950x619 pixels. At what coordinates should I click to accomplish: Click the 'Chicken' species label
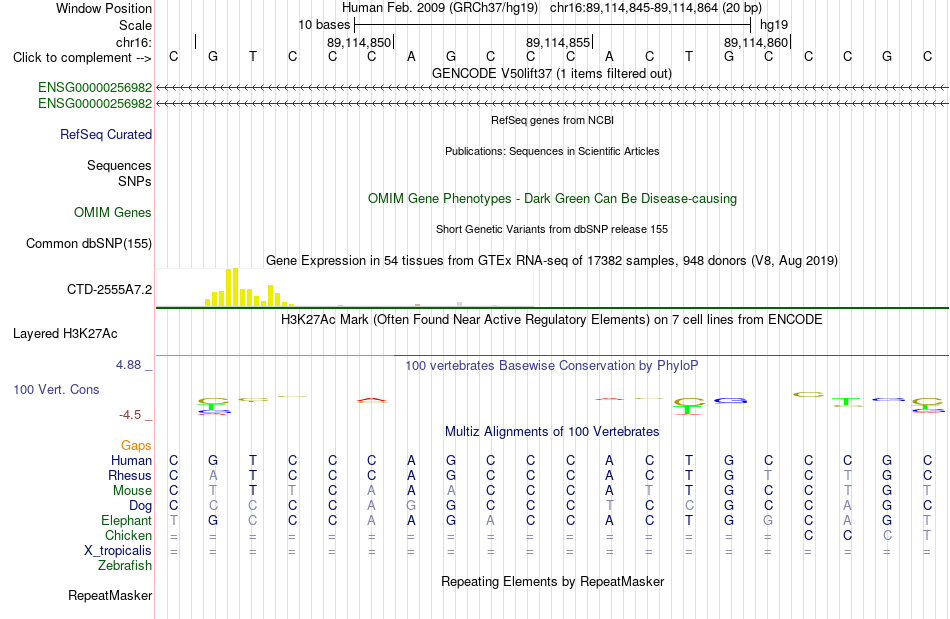(x=128, y=535)
